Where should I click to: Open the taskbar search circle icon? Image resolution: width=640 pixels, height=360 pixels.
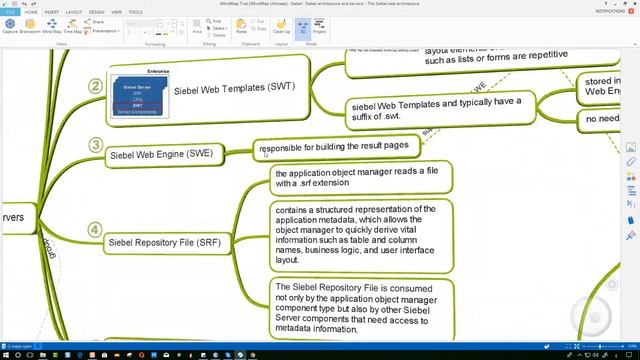[18, 356]
